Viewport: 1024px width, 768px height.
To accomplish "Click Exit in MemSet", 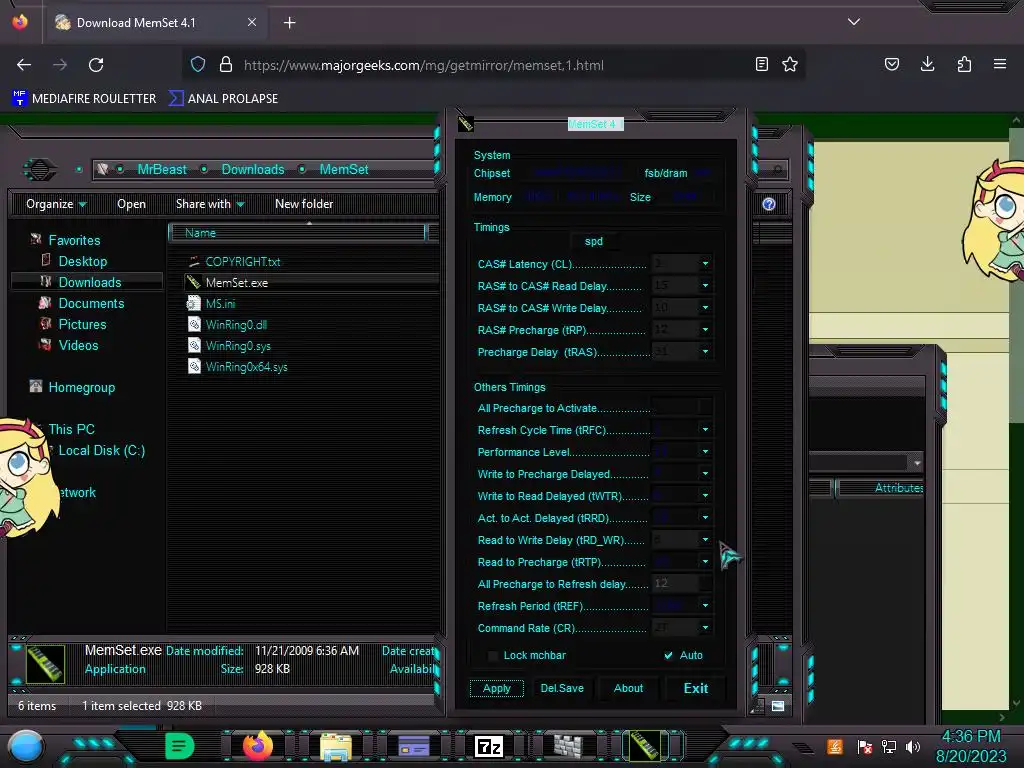I will click(x=696, y=688).
